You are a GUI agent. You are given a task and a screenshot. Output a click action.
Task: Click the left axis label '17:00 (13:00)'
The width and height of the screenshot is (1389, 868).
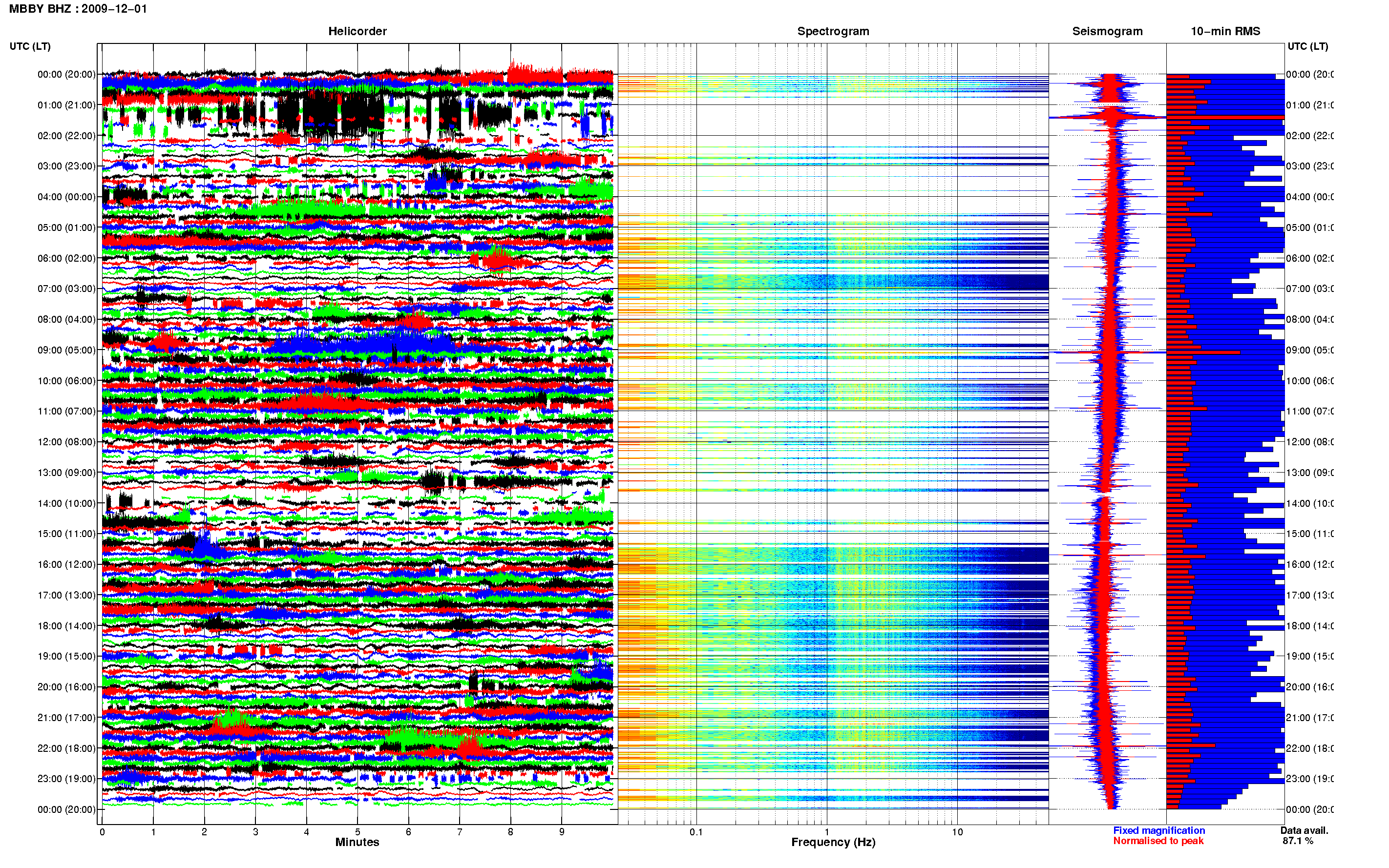(x=66, y=595)
